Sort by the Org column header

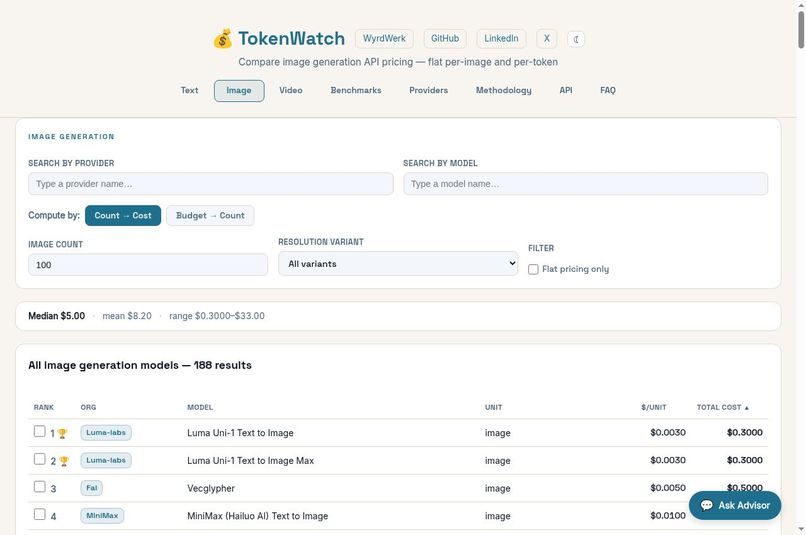tap(88, 407)
